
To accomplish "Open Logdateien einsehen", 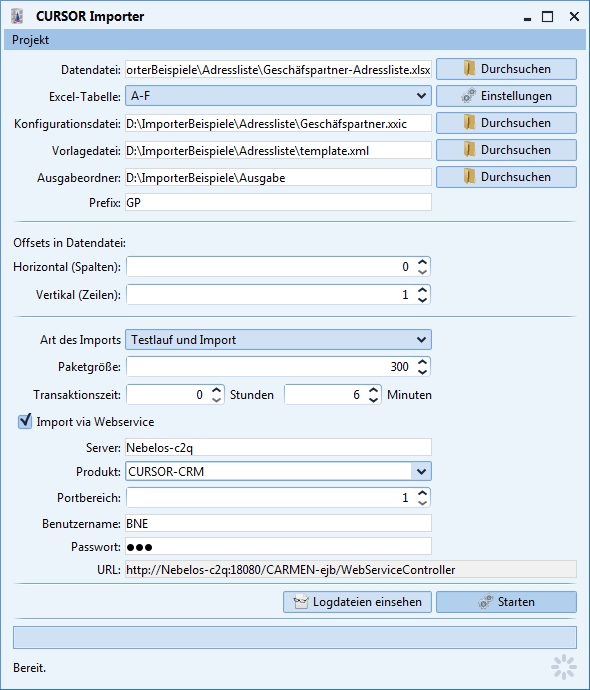I will pos(357,602).
